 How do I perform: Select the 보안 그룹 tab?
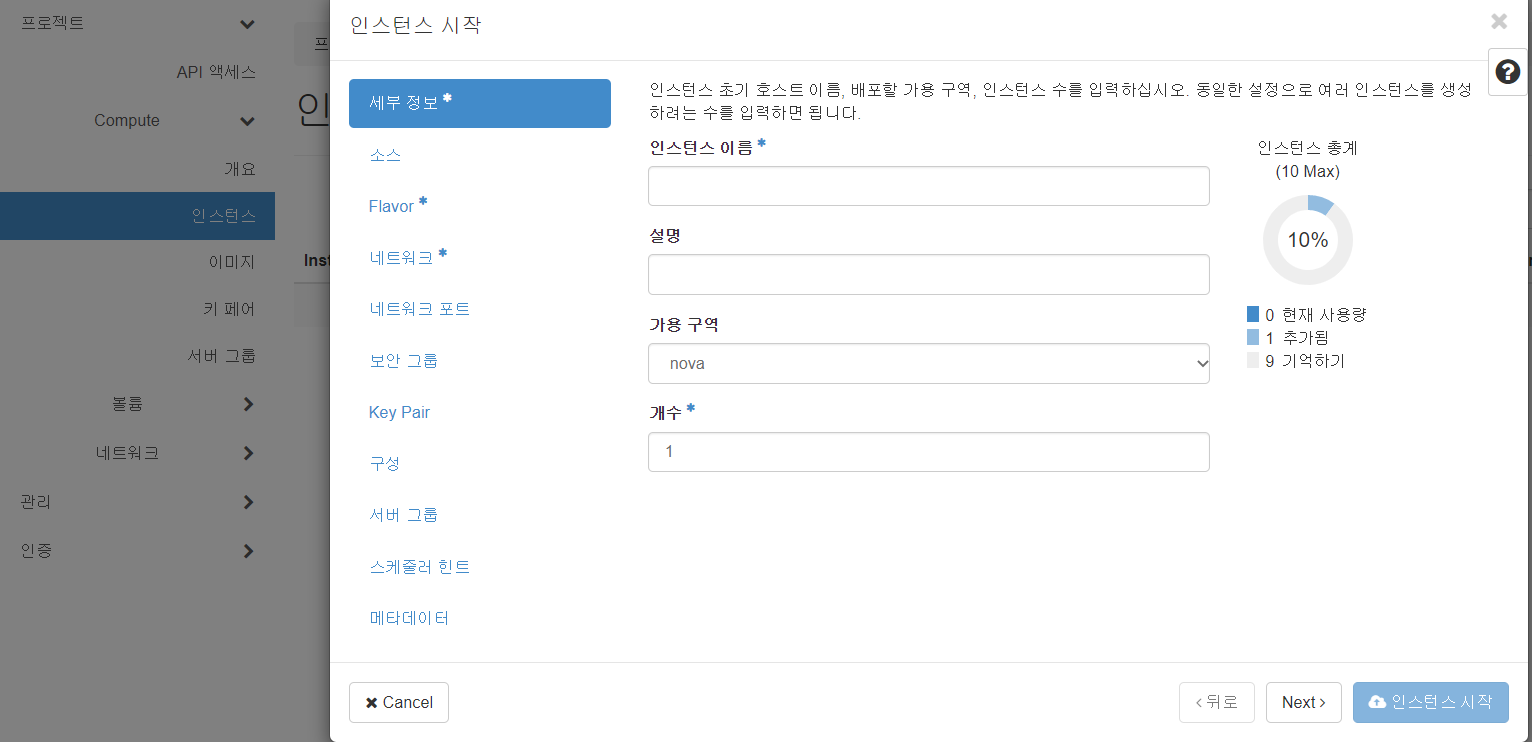click(403, 360)
